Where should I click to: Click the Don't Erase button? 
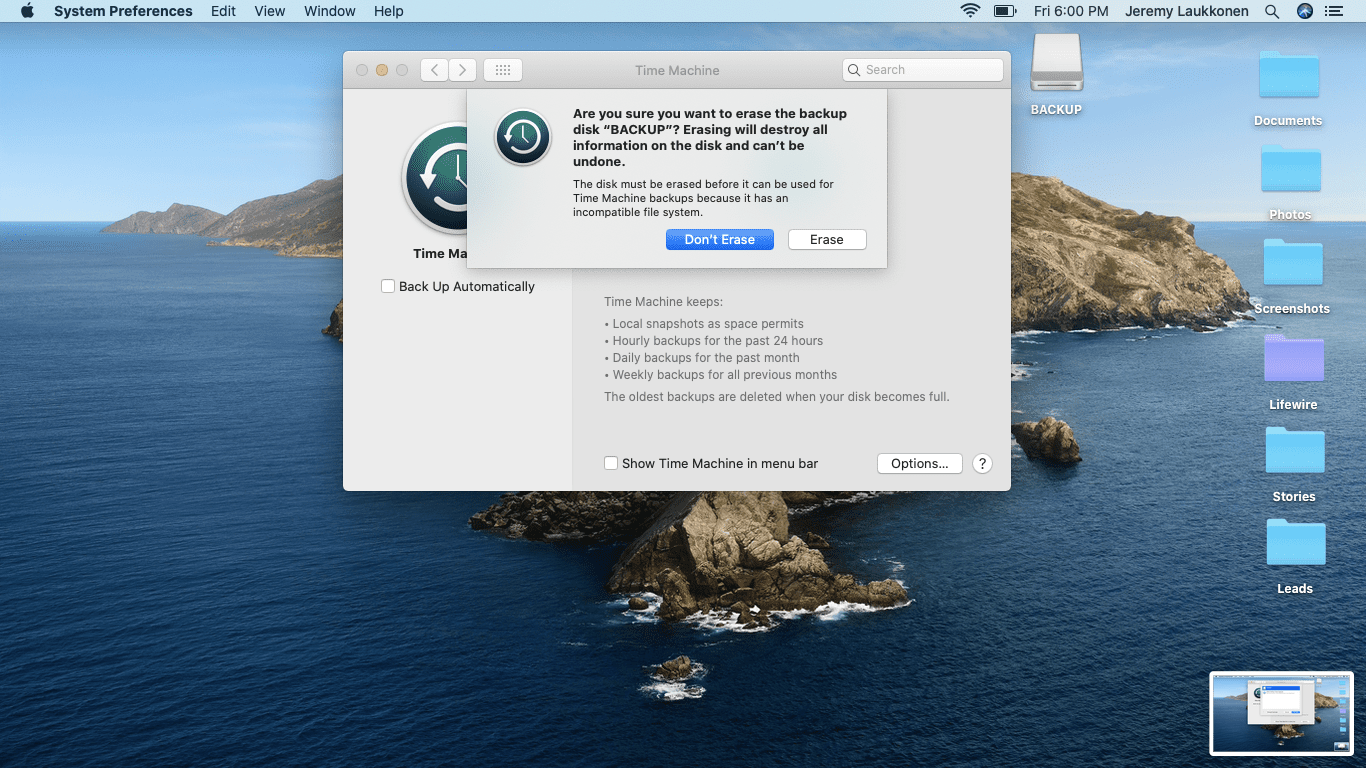[720, 240]
